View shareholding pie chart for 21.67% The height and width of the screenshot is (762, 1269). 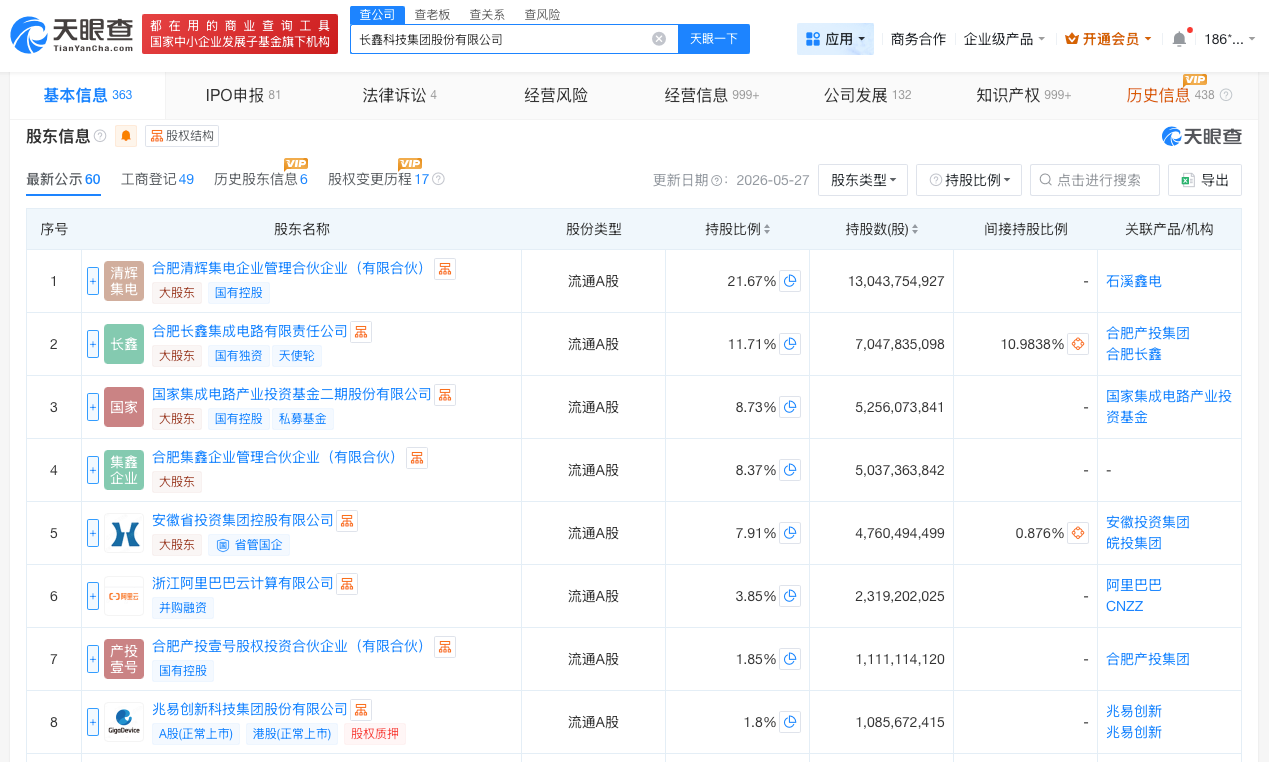[791, 281]
